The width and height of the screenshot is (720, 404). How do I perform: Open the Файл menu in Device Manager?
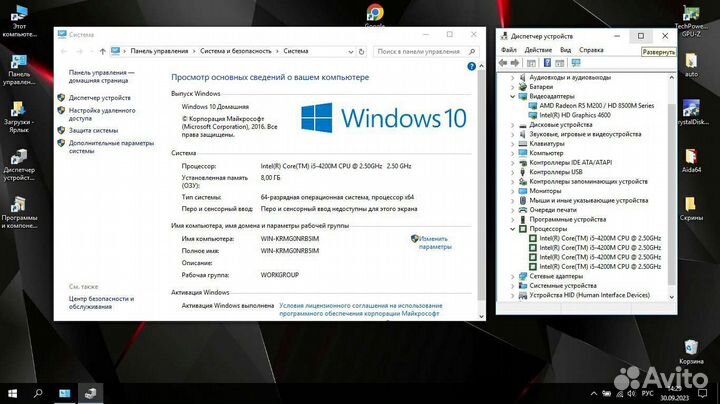click(508, 50)
